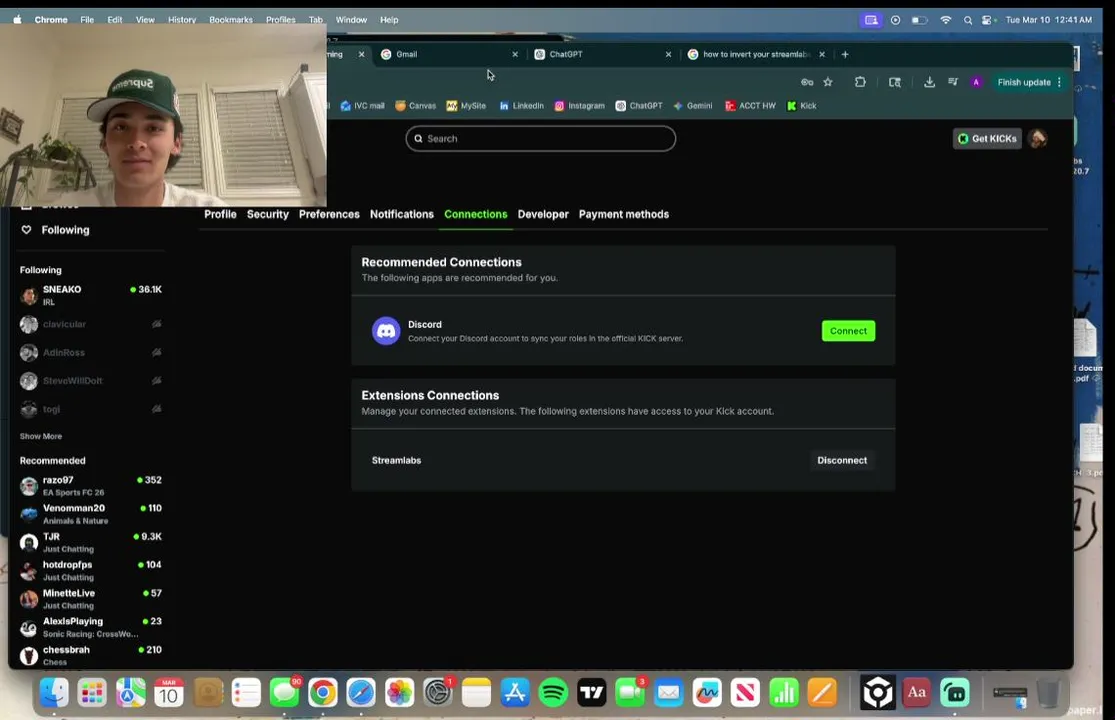Open Chrome downloads icon
Image resolution: width=1115 pixels, height=720 pixels.
pos(929,82)
